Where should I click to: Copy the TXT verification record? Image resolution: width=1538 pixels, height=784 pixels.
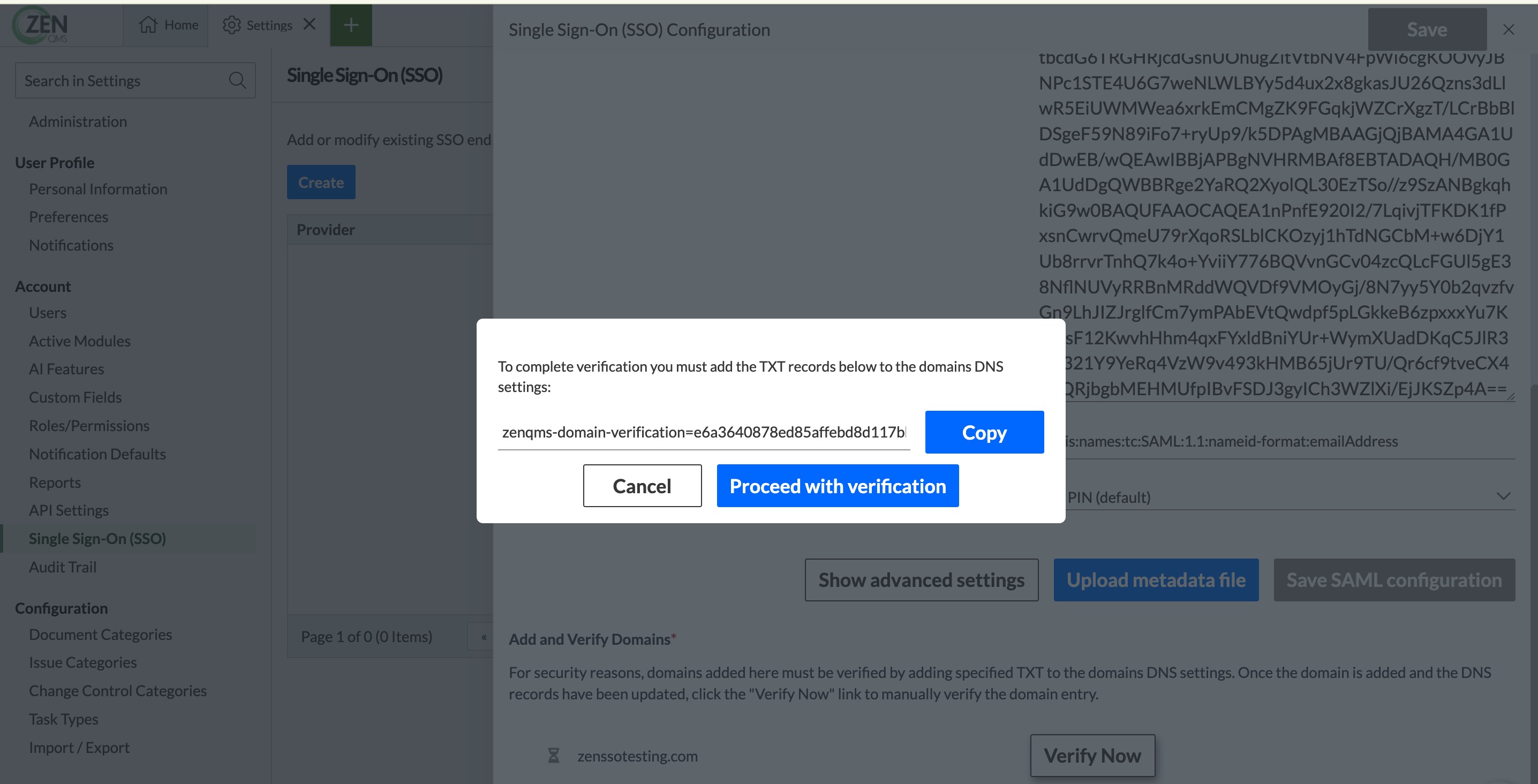point(984,432)
